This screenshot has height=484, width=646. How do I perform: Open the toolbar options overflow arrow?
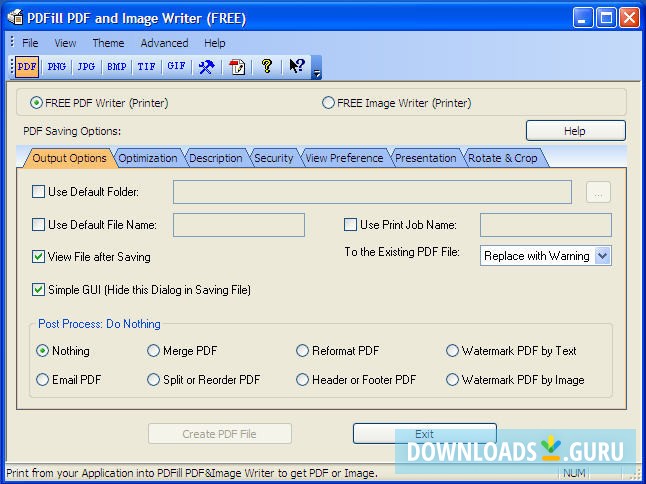(x=316, y=68)
